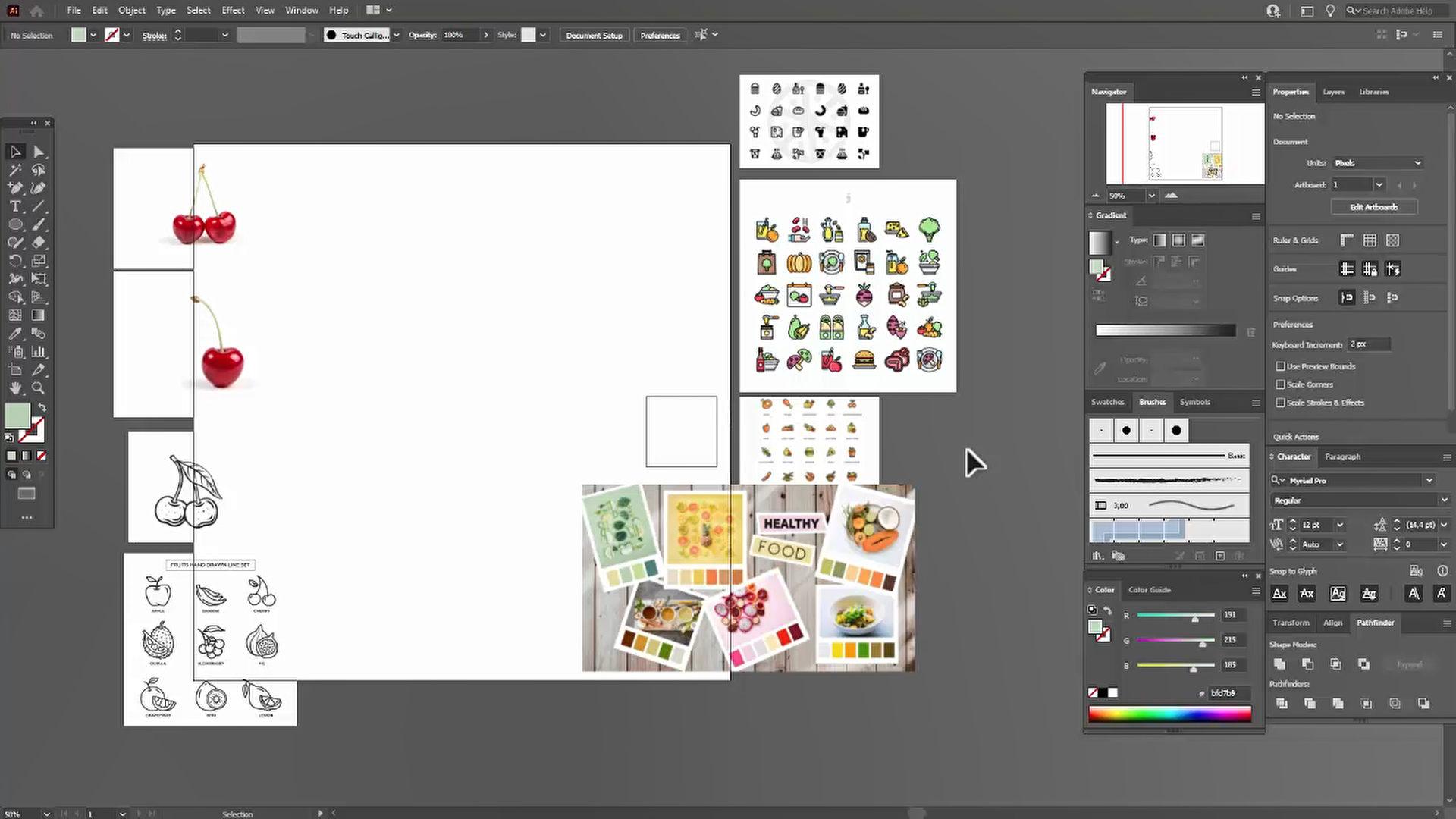The height and width of the screenshot is (819, 1456).
Task: Select the Rotate tool
Action: tap(15, 261)
